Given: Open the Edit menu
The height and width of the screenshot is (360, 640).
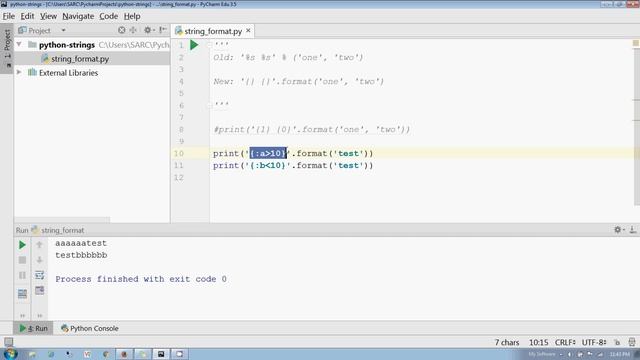Looking at the screenshot, I should tap(27, 16).
